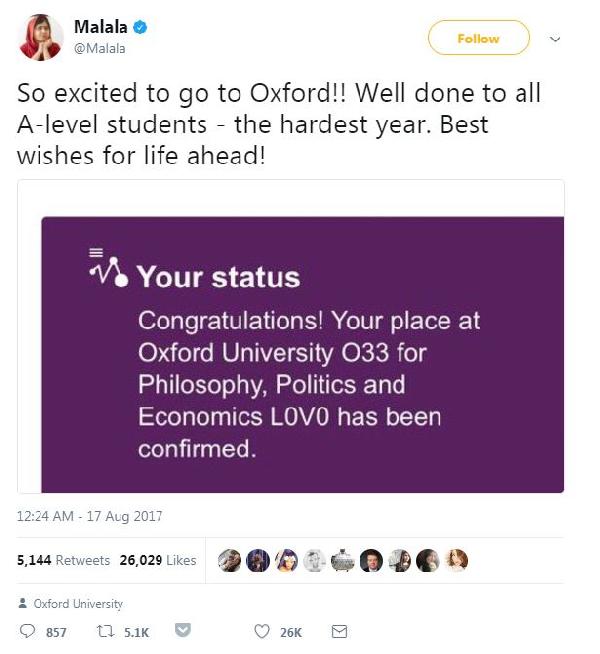
Task: Click the direct message envelope icon
Action: [339, 631]
